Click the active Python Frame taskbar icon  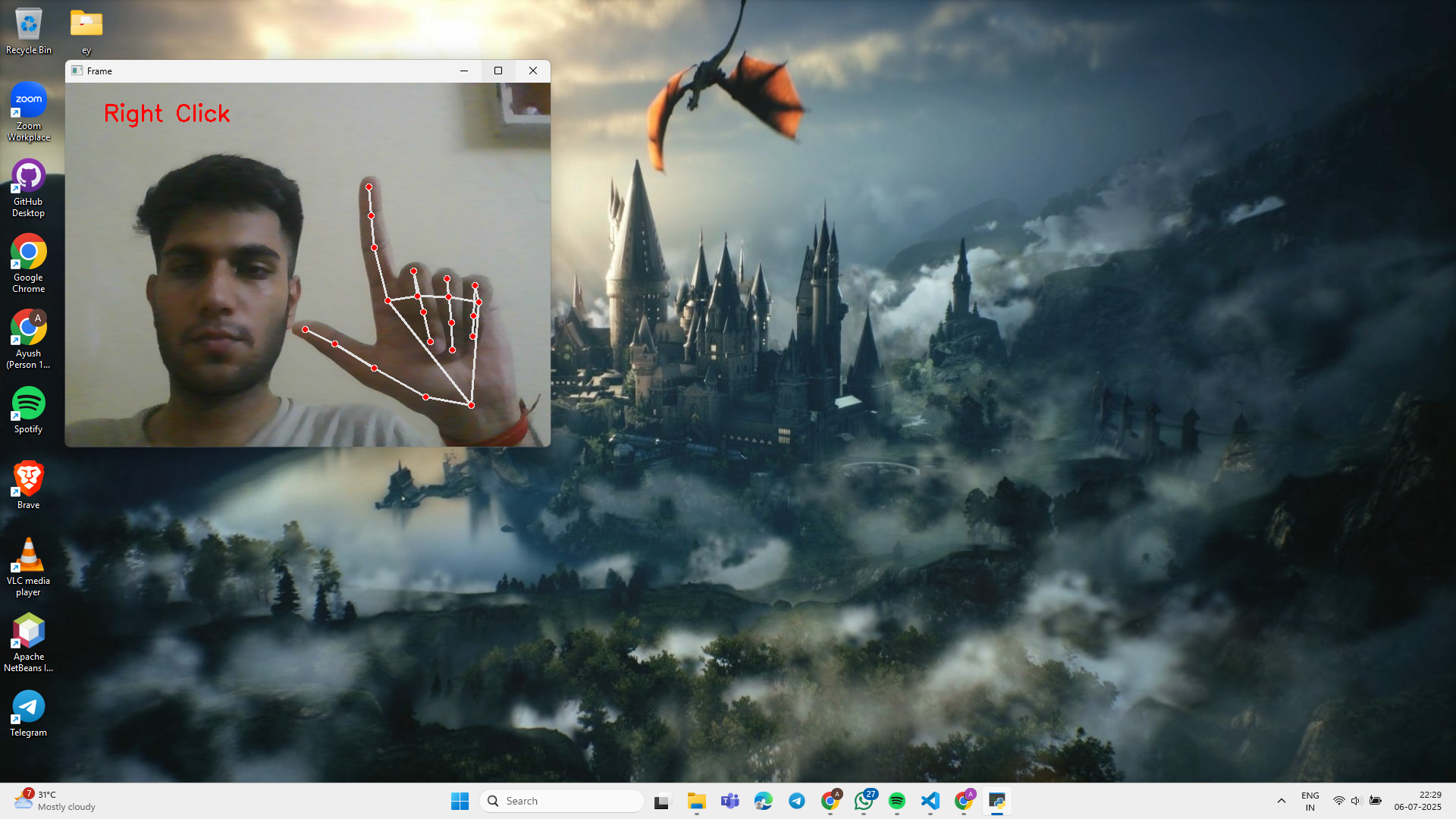coord(996,801)
